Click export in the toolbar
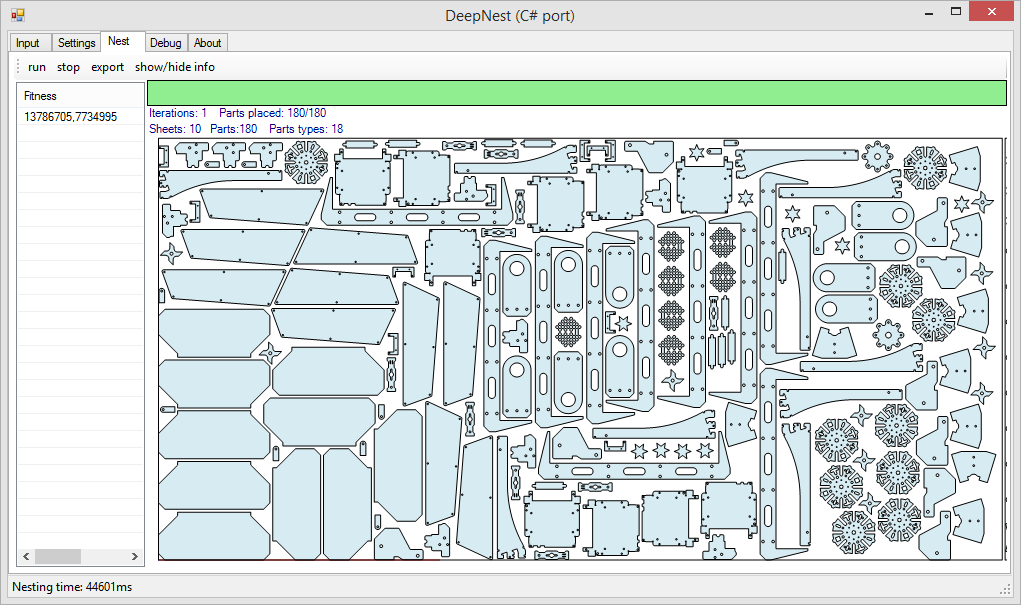The width and height of the screenshot is (1021, 605). [x=107, y=67]
